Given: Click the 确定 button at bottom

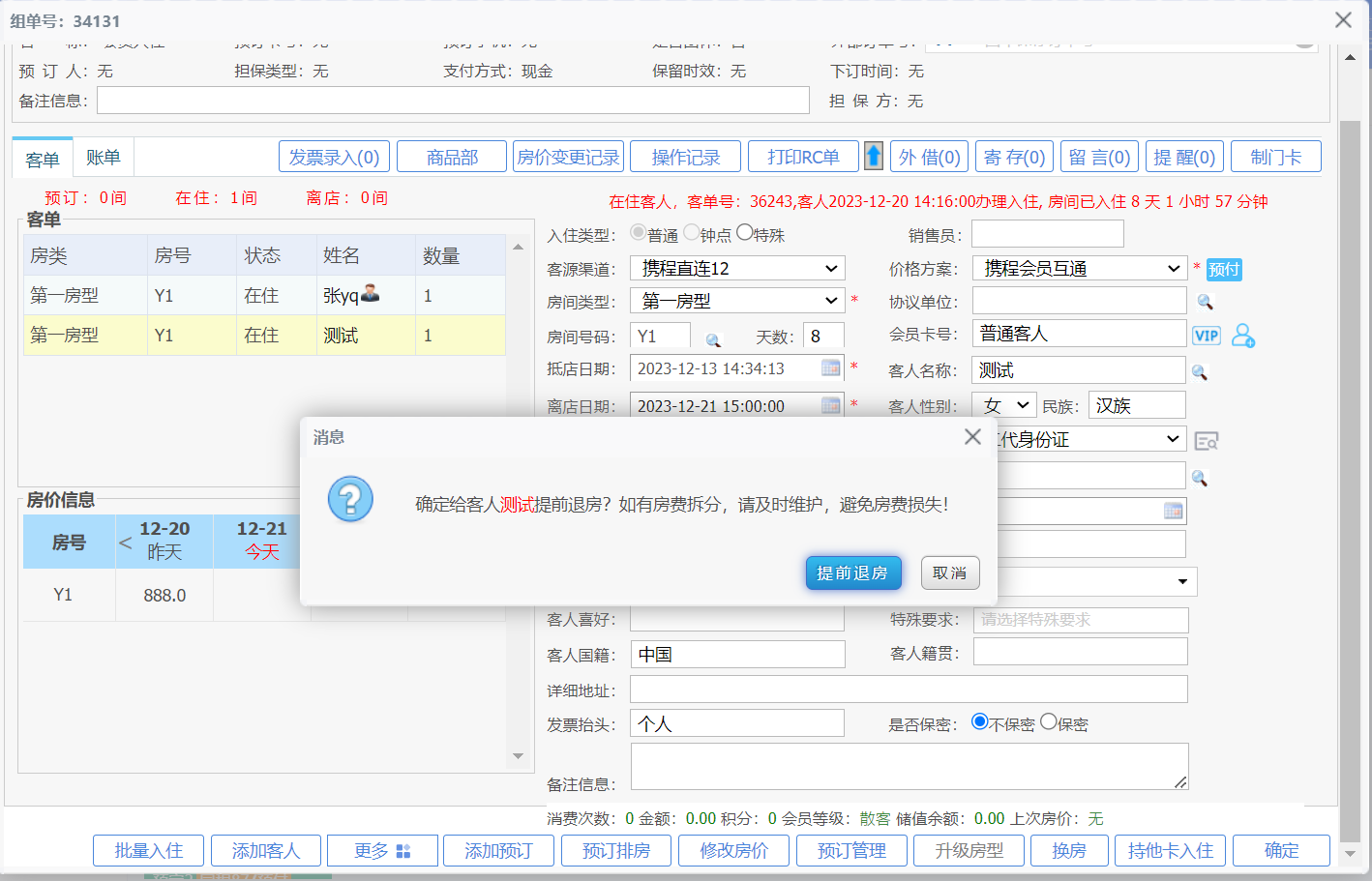Looking at the screenshot, I should [x=1282, y=851].
